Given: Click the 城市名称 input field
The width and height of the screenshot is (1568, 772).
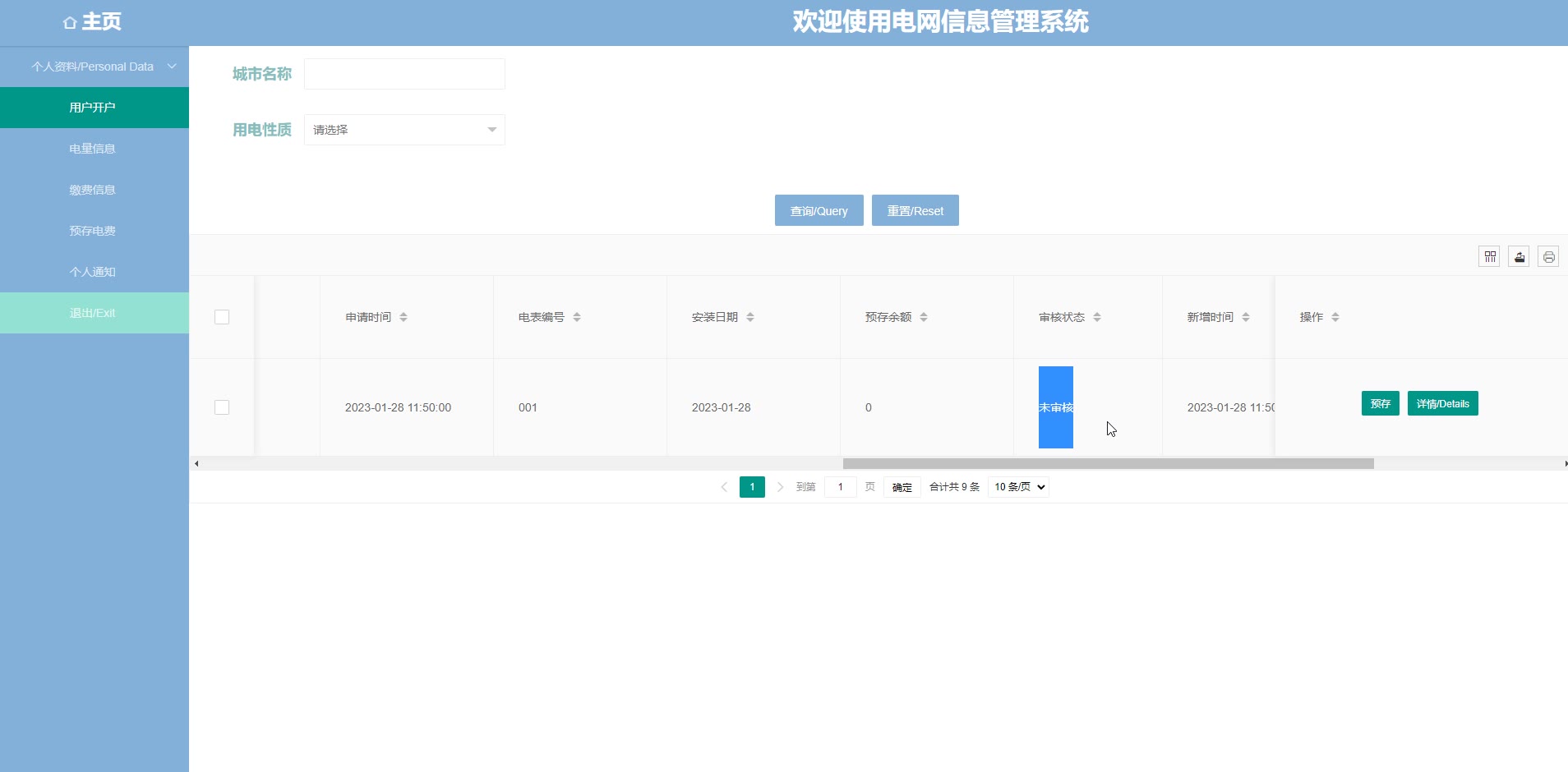Looking at the screenshot, I should click(404, 74).
